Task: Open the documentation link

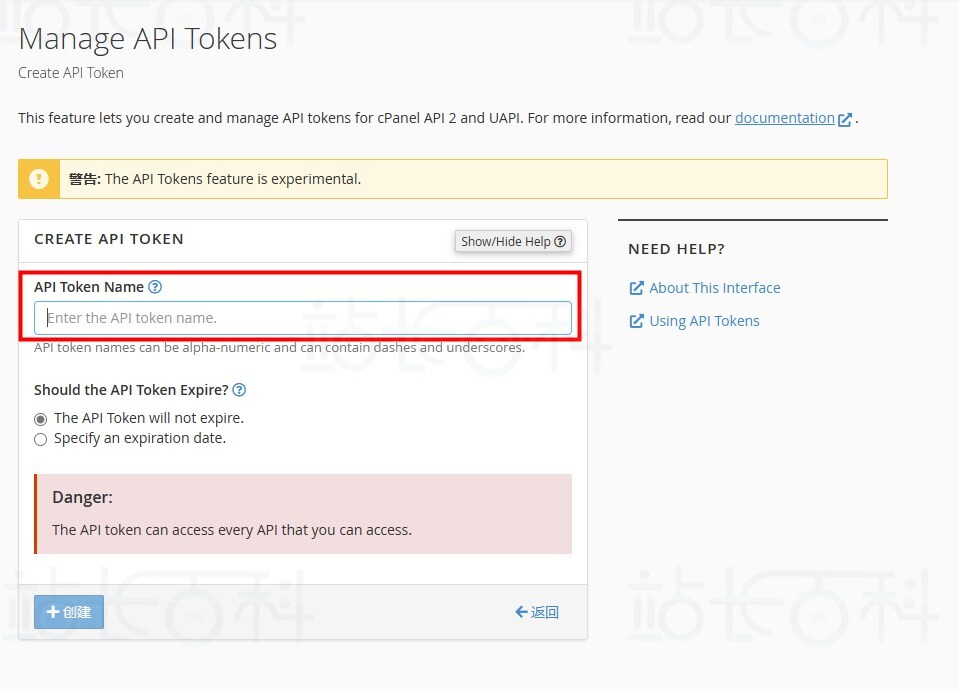Action: (785, 118)
